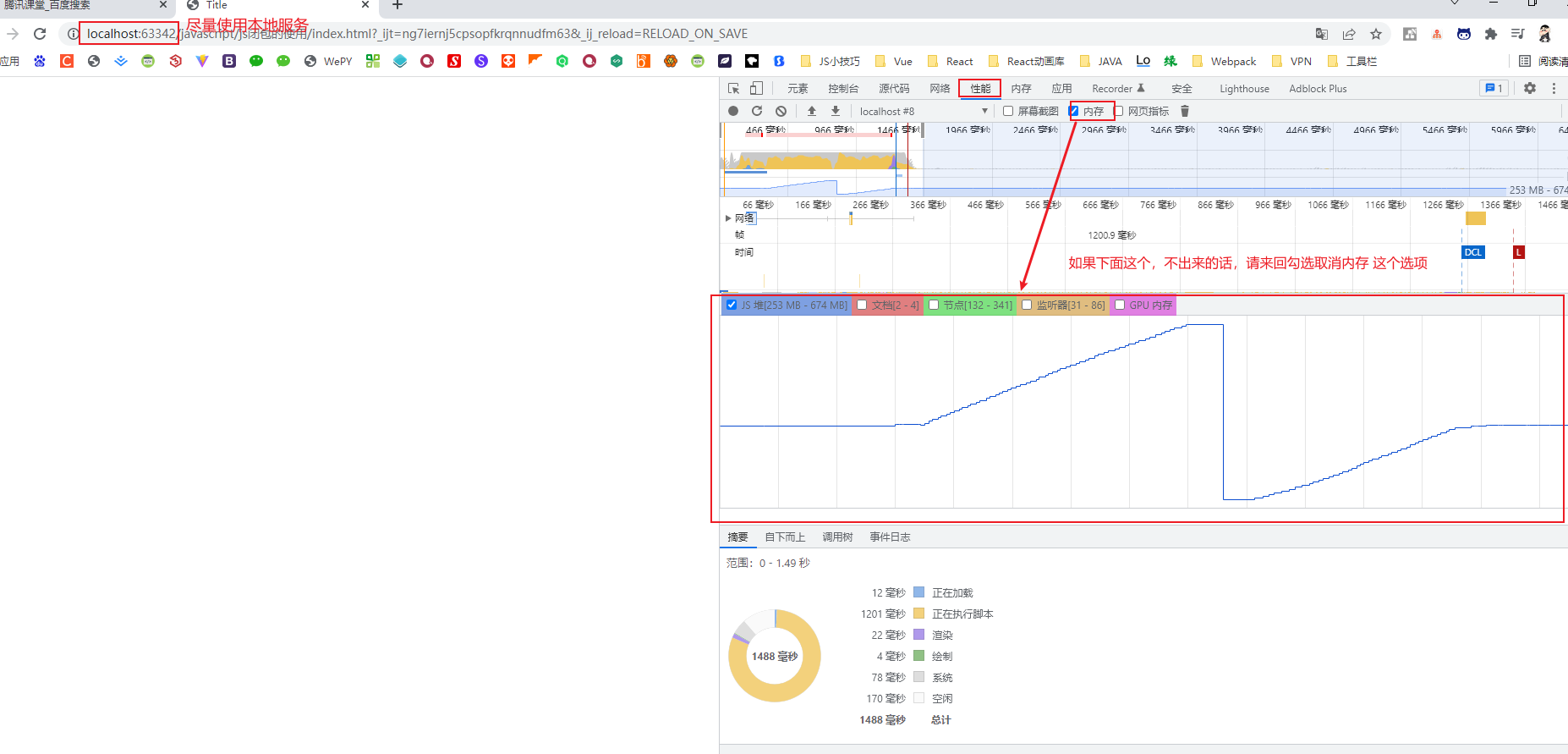The height and width of the screenshot is (754, 1568).
Task: Toggle the device toolbar icon
Action: [757, 88]
